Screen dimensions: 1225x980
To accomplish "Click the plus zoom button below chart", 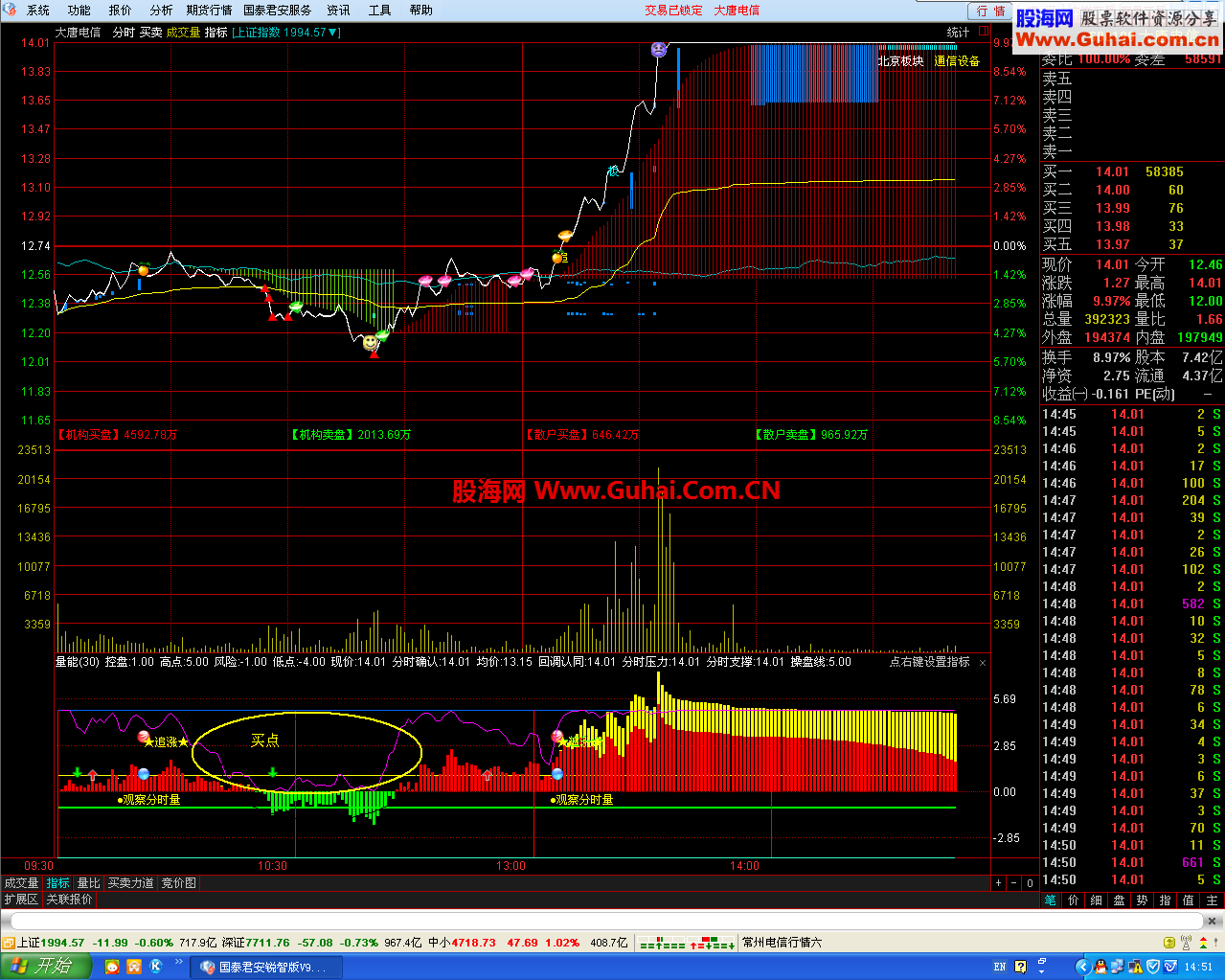I will [999, 883].
